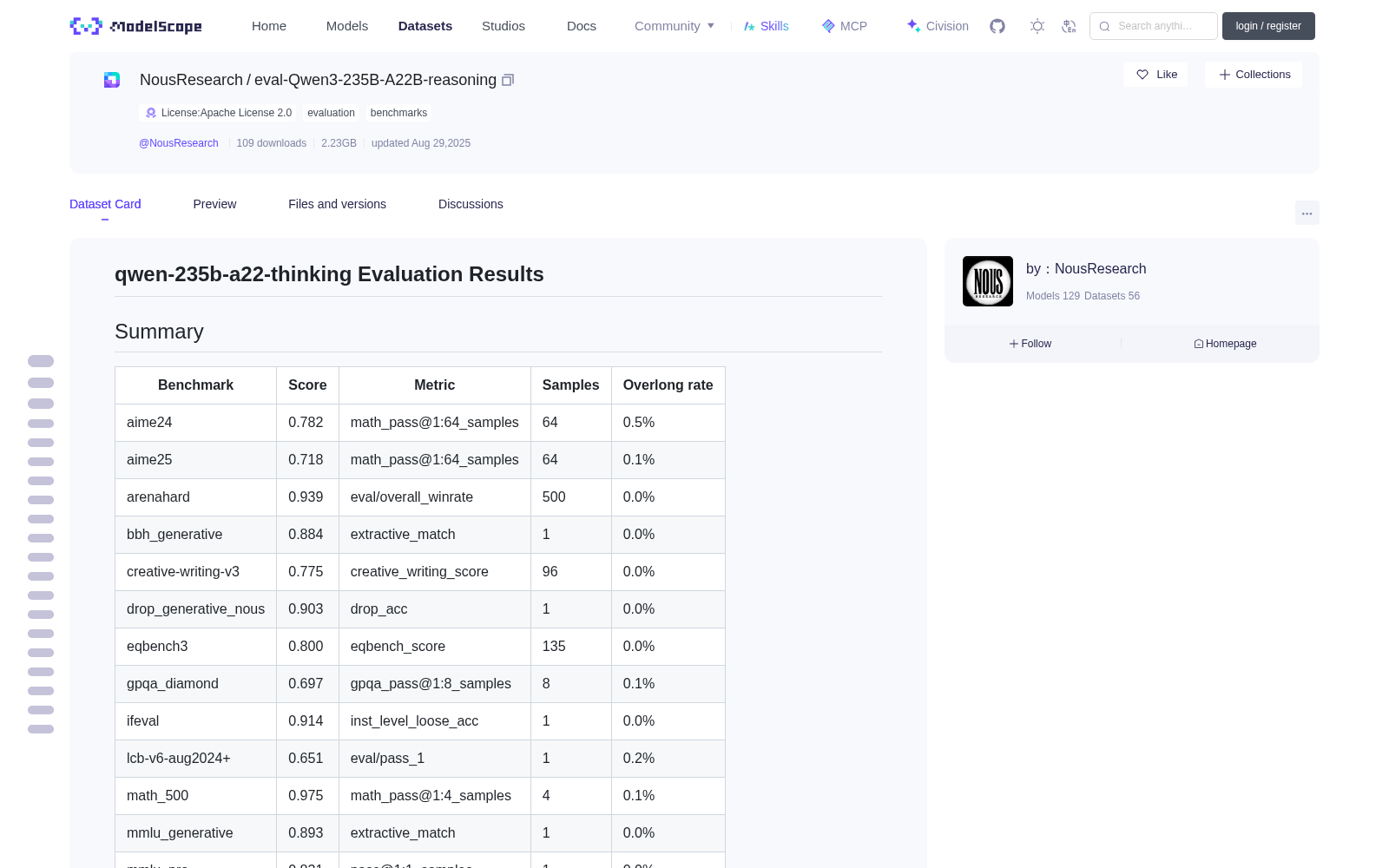Add the dataset to Collections
The image size is (1389, 868).
(1254, 75)
